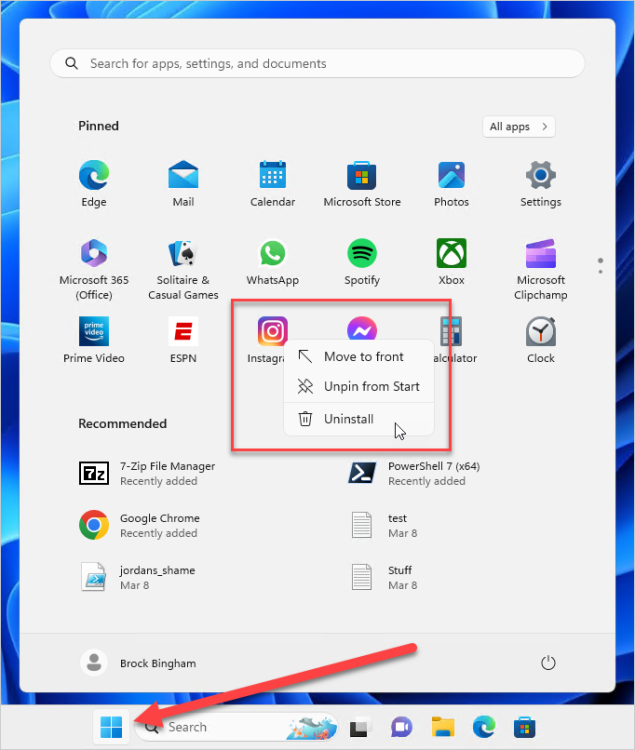This screenshot has height=750, width=635.
Task: Open the Edge pinned app
Action: [x=94, y=184]
